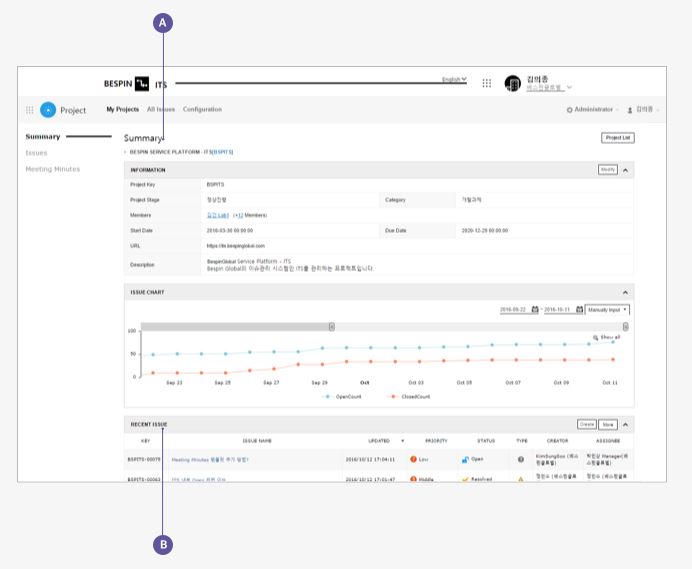Click the question-mark type icon in first issue
692x569 pixels.
pos(521,460)
